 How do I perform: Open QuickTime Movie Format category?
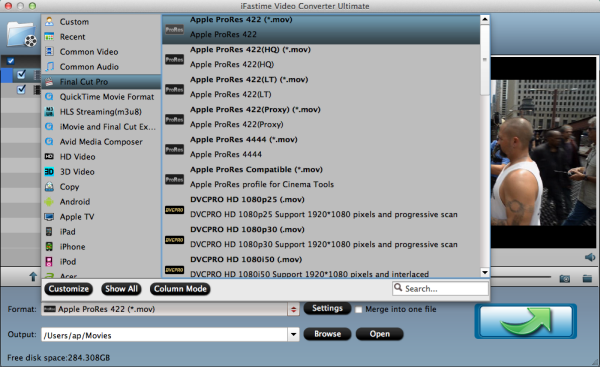pyautogui.click(x=101, y=97)
